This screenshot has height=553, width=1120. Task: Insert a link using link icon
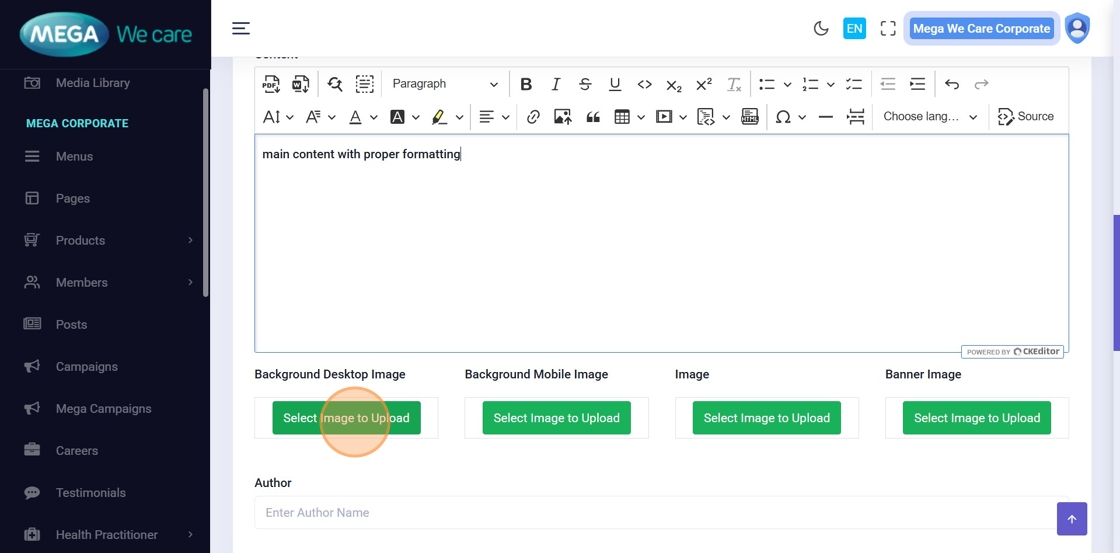coord(533,117)
